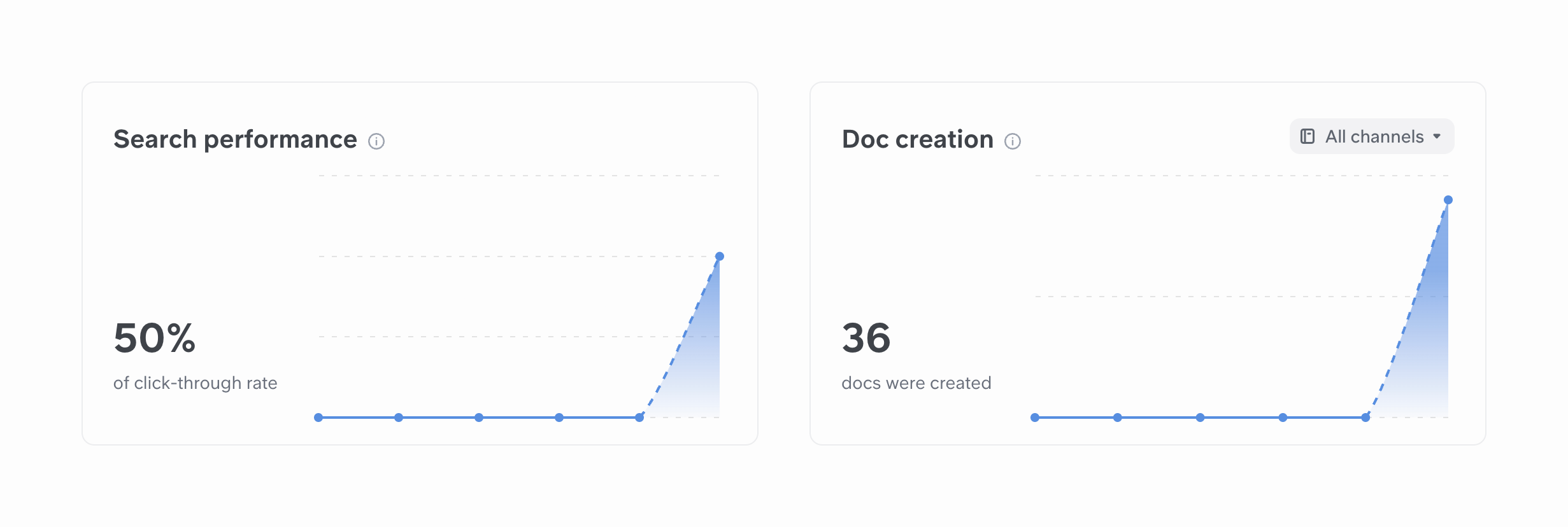Click the peak data point on Doc creation chart
1568x527 pixels.
(x=1448, y=200)
